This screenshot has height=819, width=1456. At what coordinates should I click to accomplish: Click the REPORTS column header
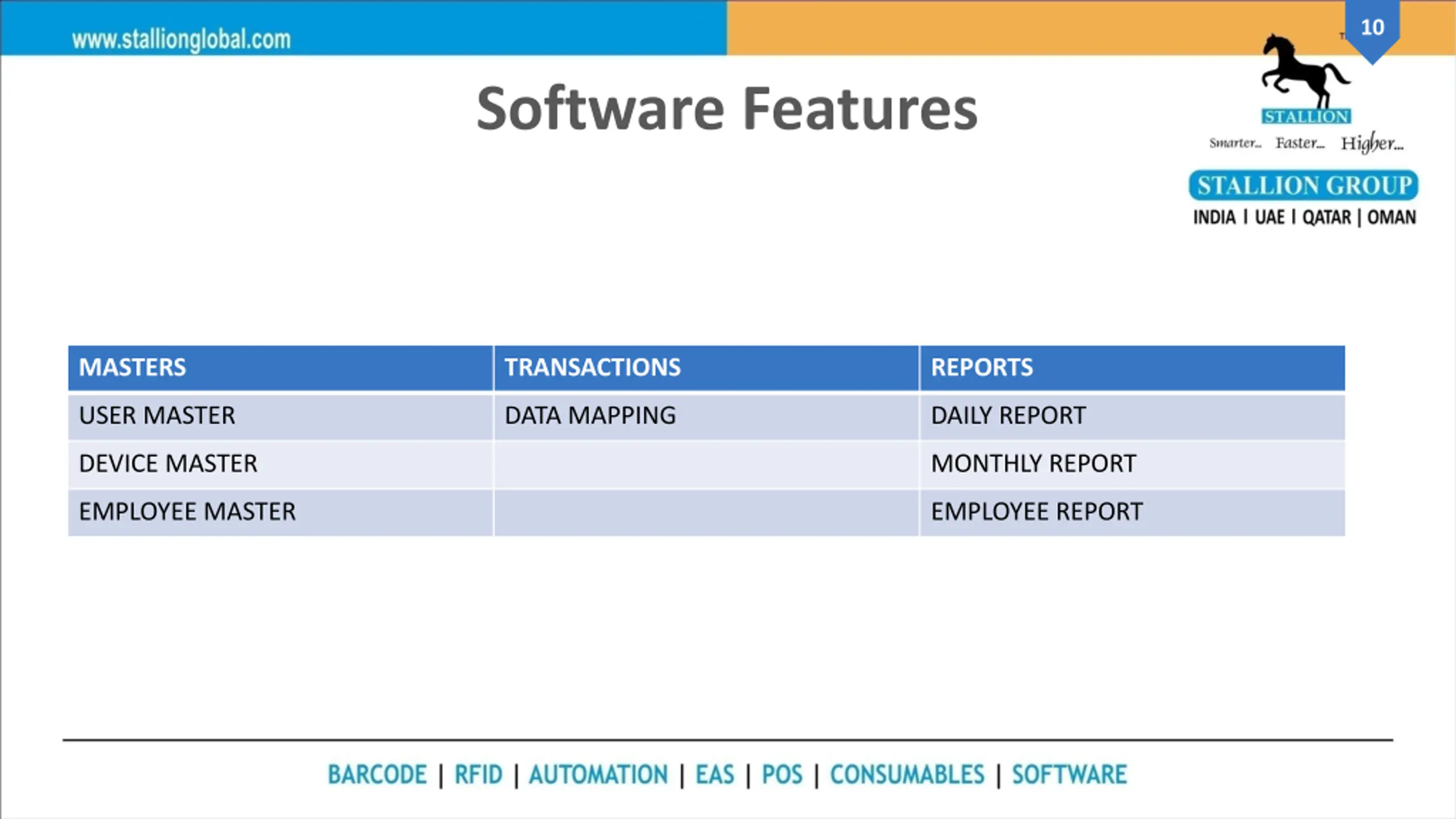(x=1132, y=367)
